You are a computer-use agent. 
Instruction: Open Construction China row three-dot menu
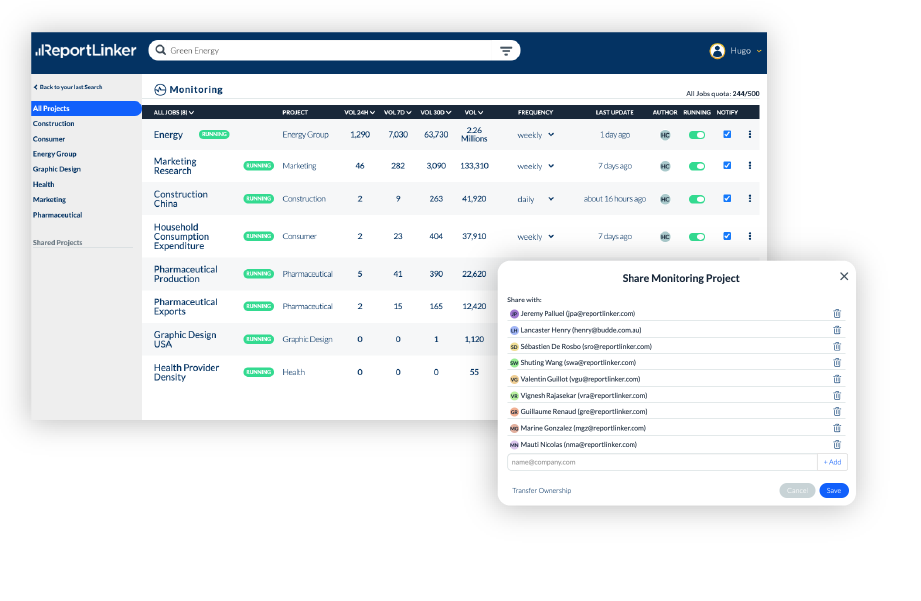click(x=749, y=199)
